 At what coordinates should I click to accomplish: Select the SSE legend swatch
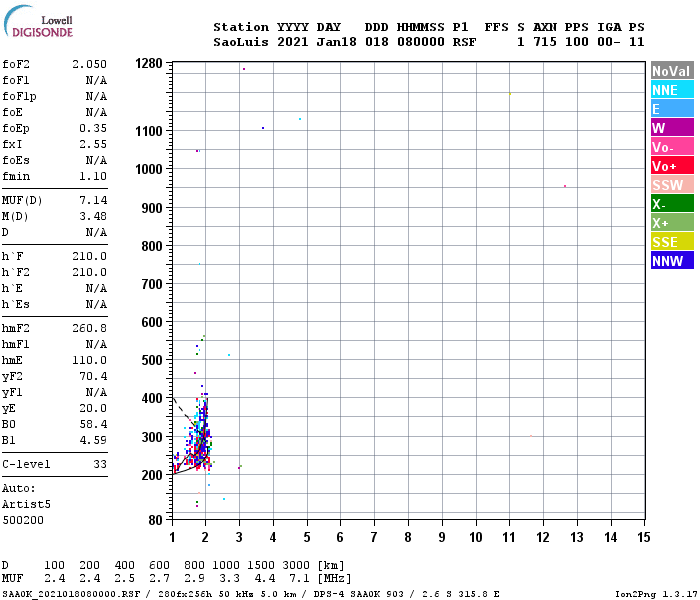tap(672, 242)
